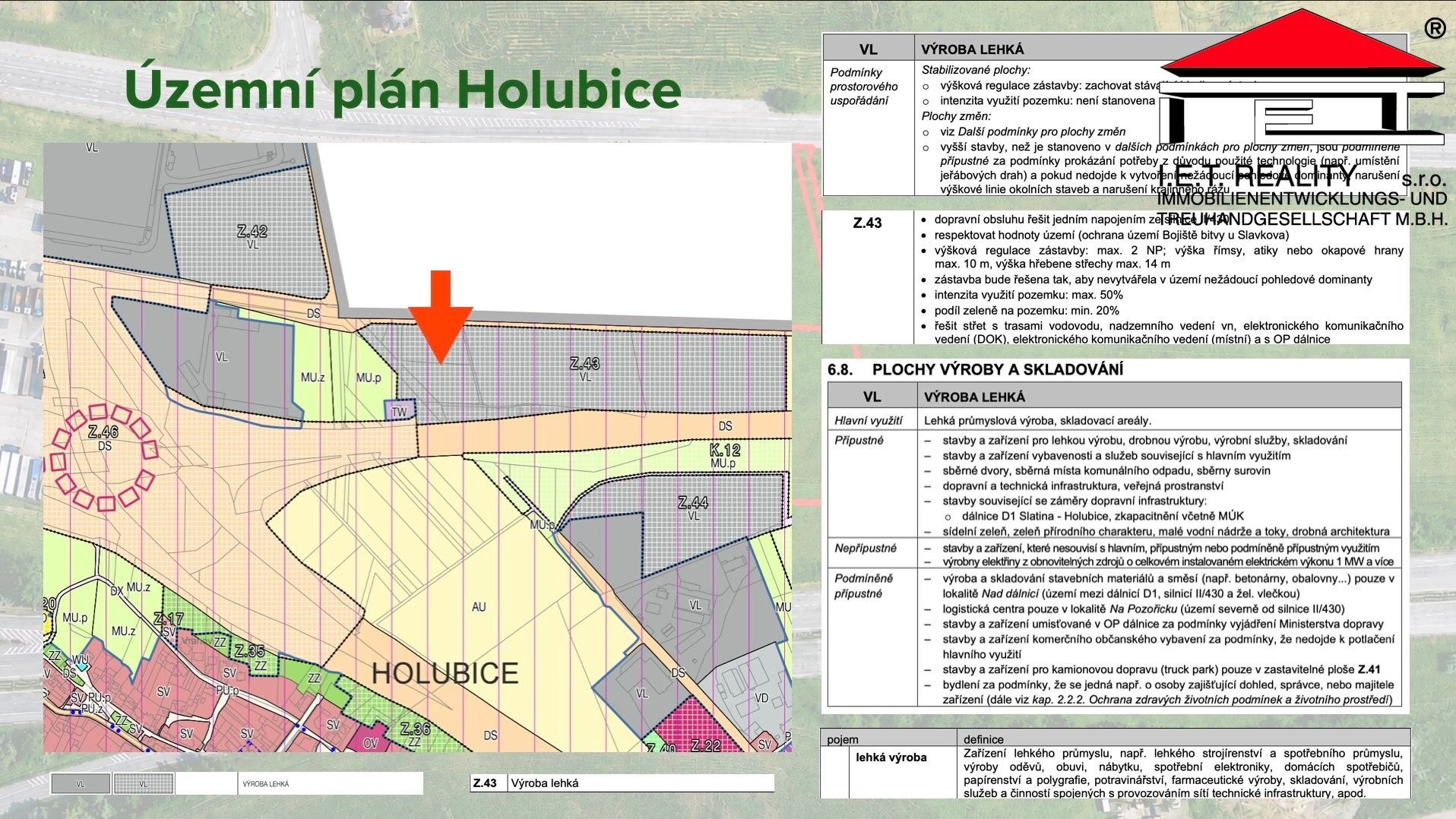Click the 'pojem' column header
1456x819 pixels.
pos(843,739)
